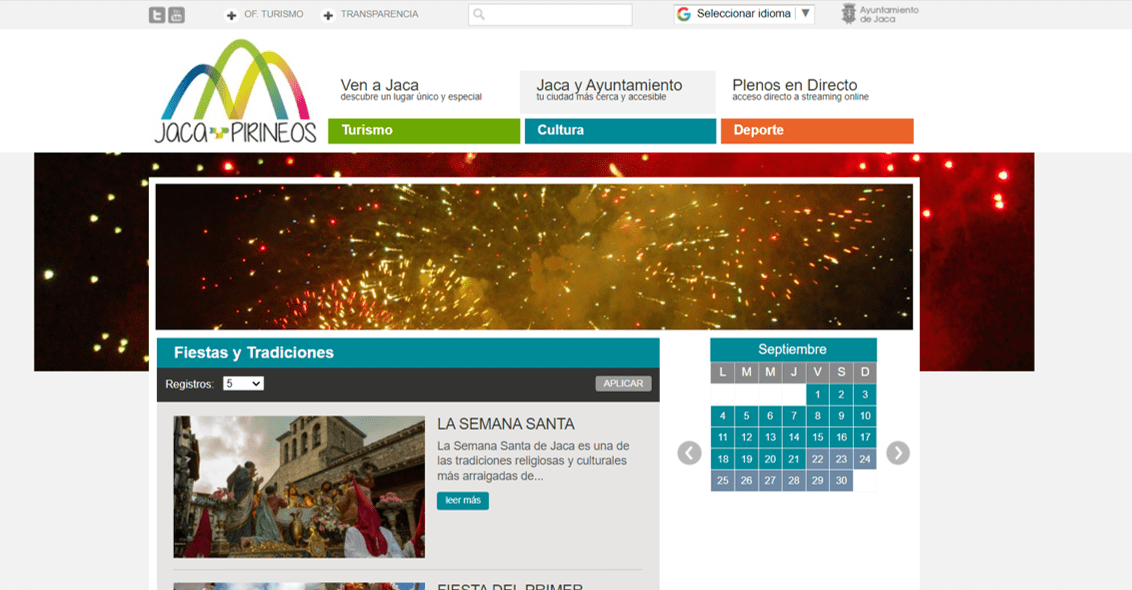Open the Registros count dropdown

pos(243,383)
